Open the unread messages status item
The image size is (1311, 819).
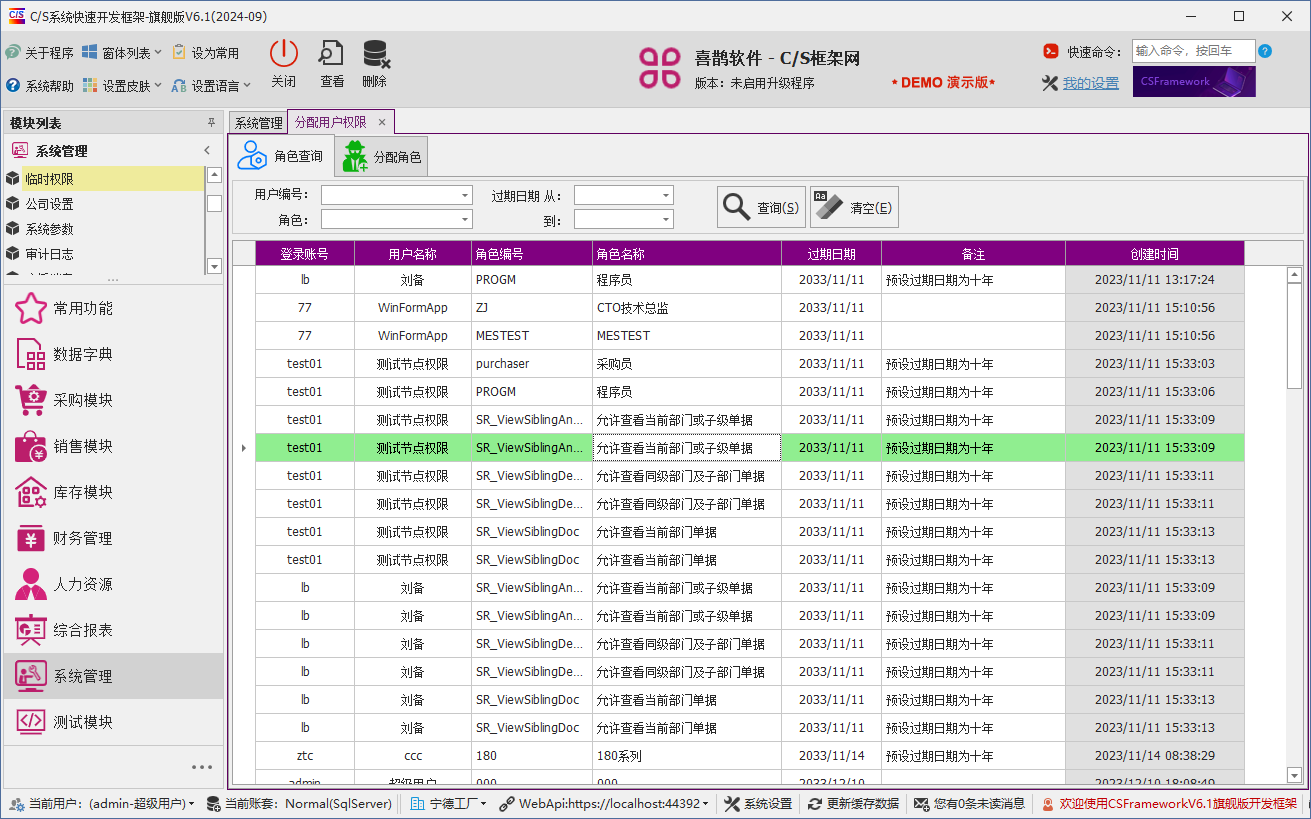click(x=971, y=803)
